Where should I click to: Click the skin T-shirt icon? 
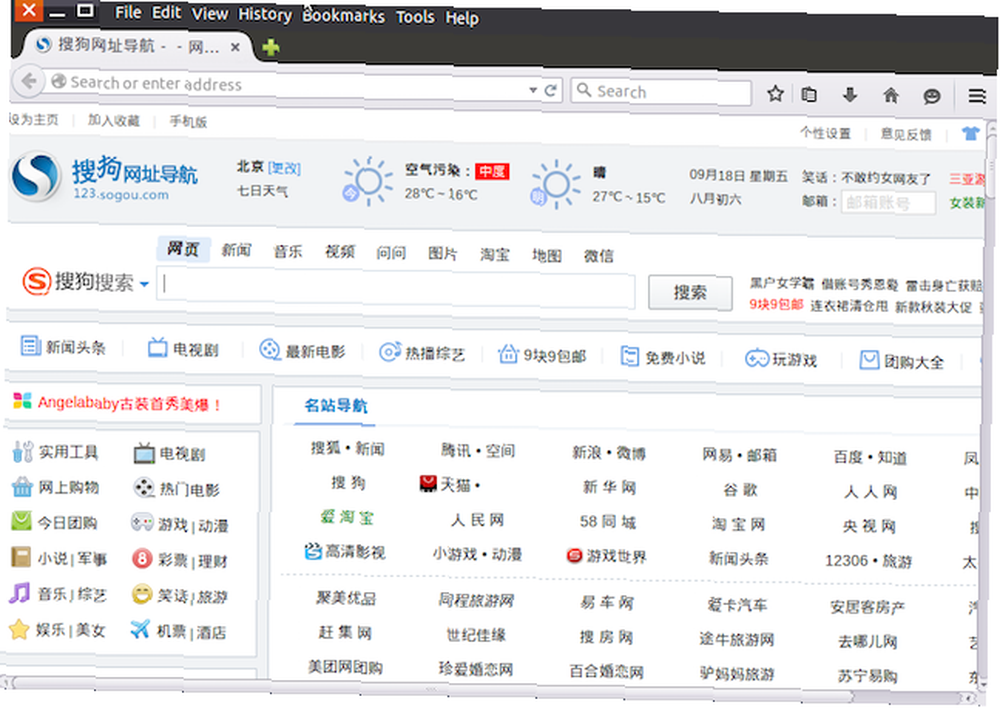pos(971,133)
